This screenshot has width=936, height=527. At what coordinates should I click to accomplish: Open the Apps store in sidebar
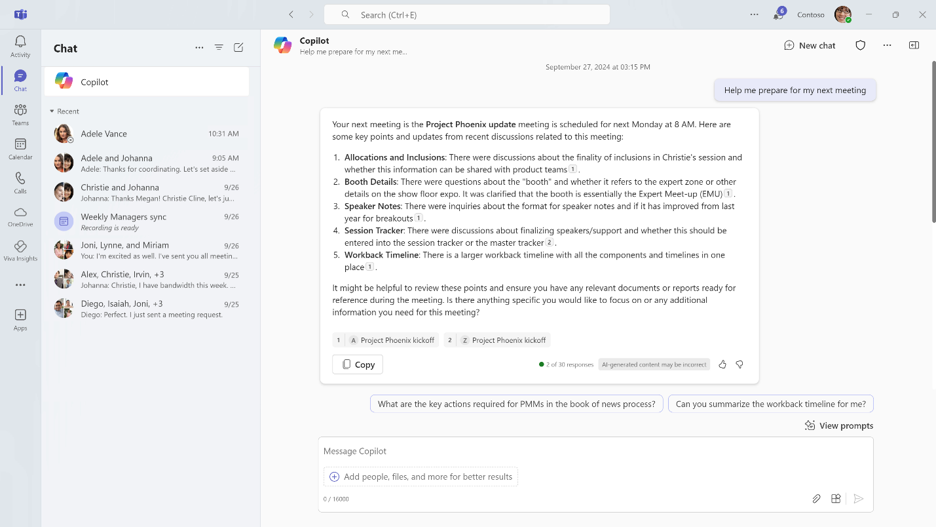coord(20,319)
